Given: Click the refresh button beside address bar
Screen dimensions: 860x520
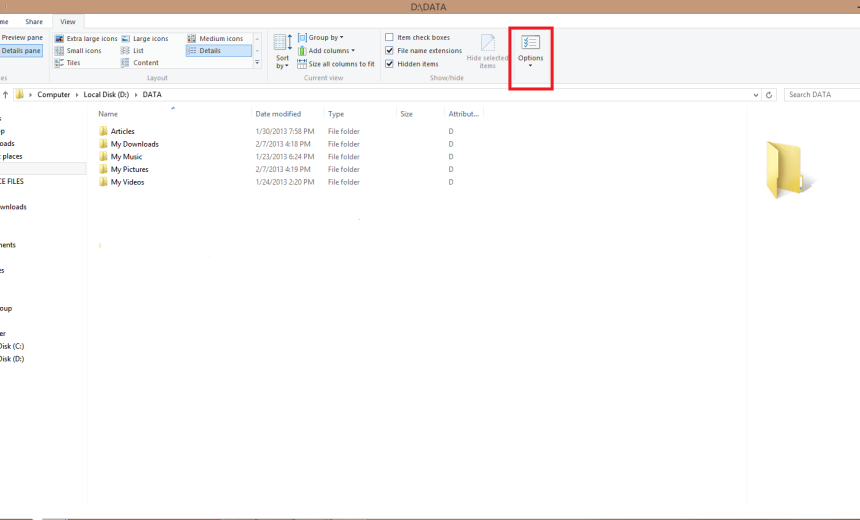Looking at the screenshot, I should (x=769, y=95).
